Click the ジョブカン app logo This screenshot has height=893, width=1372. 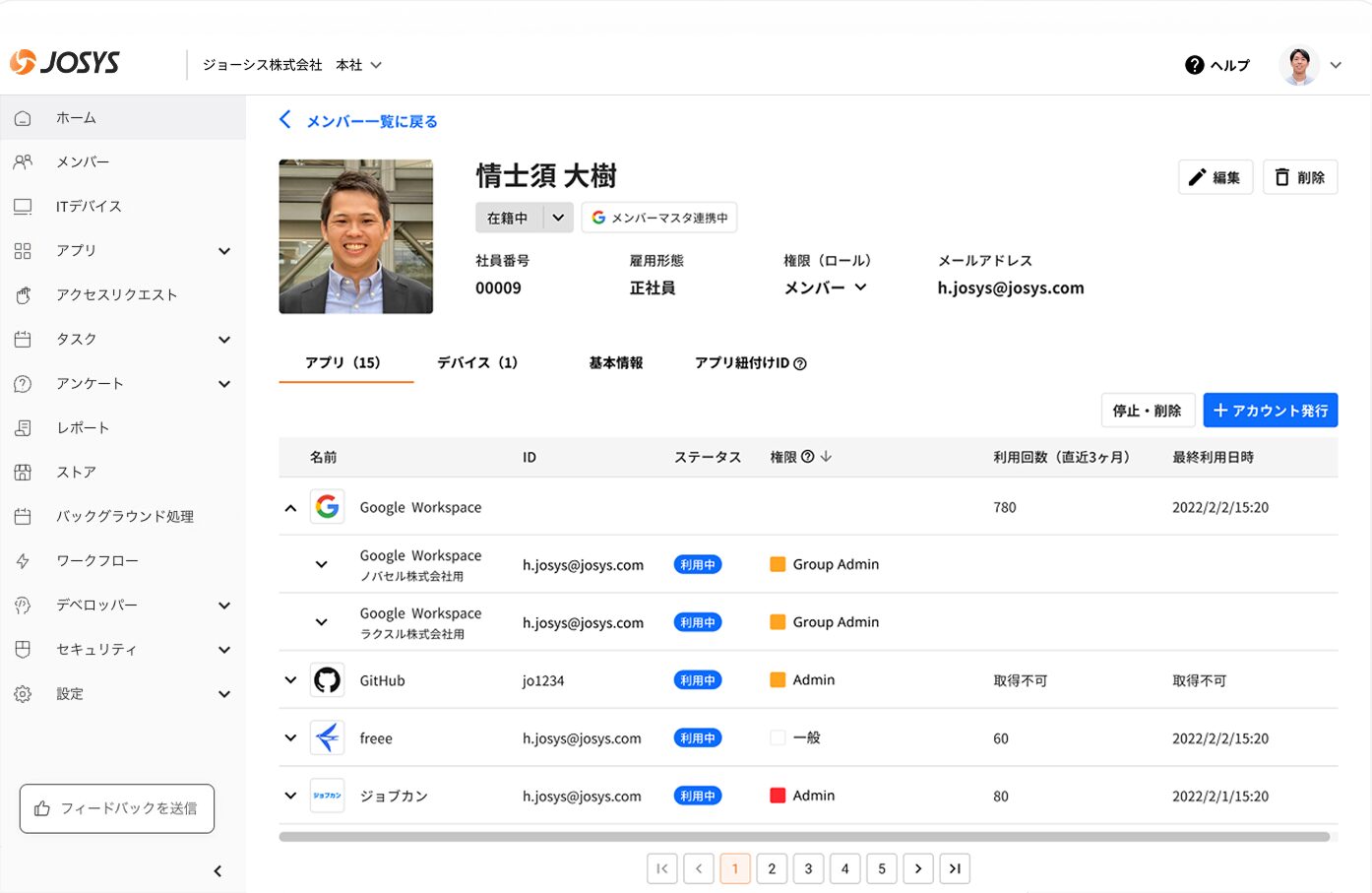tap(327, 796)
